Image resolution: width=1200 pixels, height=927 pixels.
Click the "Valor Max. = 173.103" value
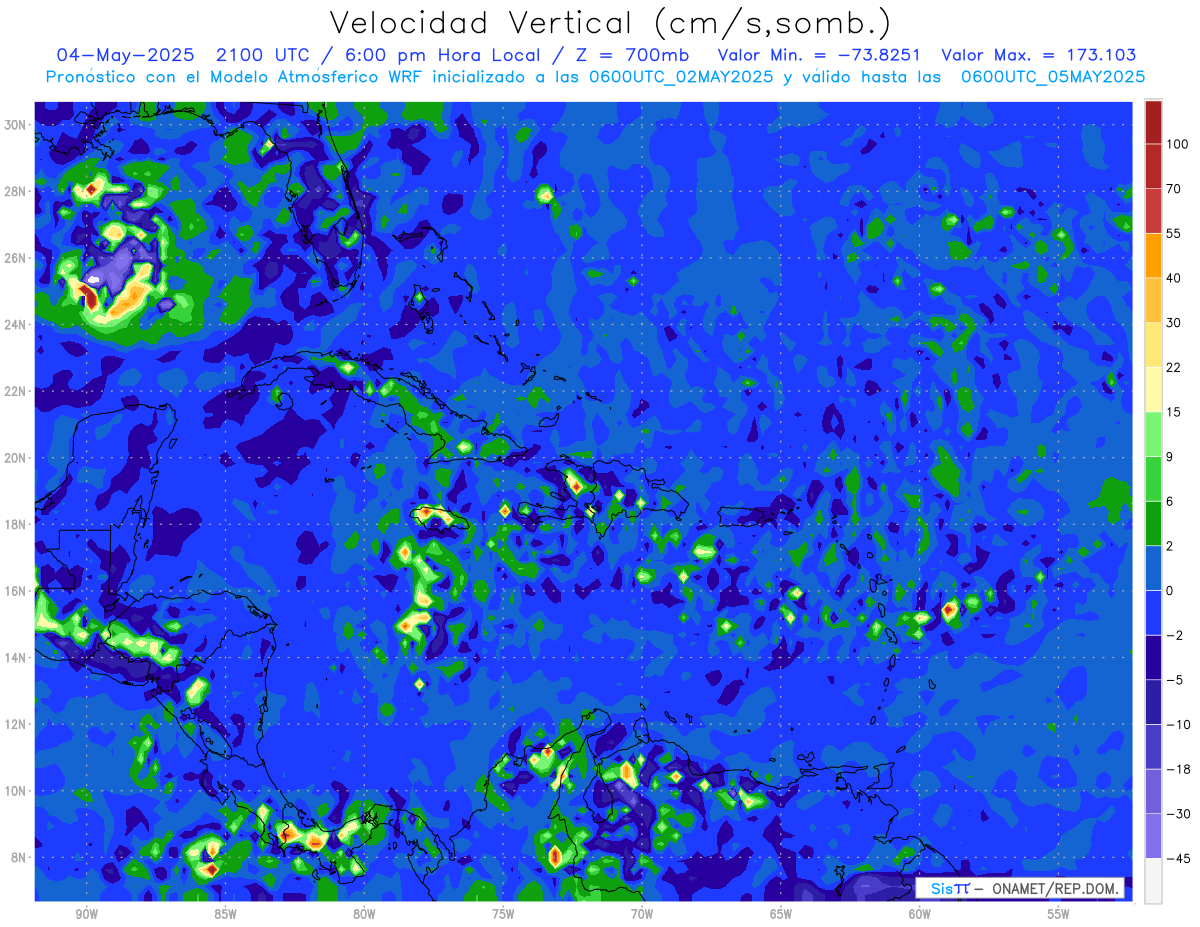tap(1038, 55)
